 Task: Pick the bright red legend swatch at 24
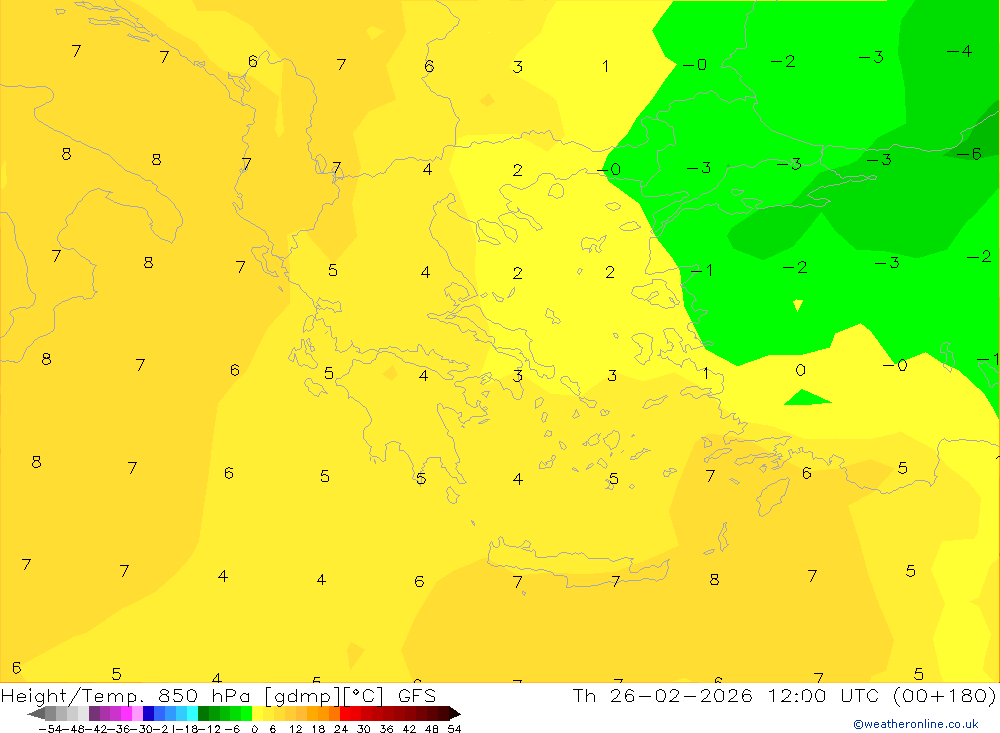click(x=345, y=713)
